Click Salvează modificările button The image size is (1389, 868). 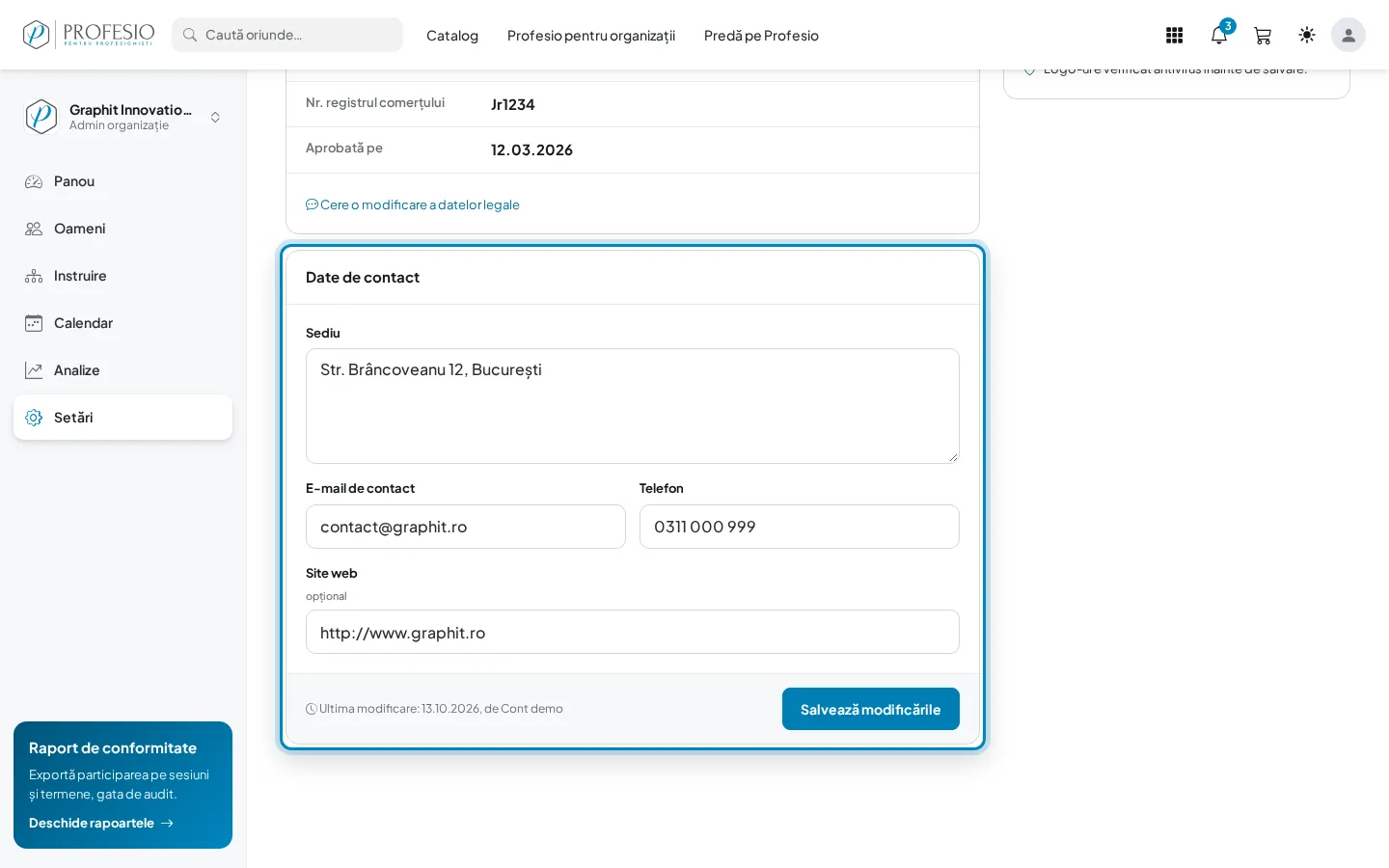[x=871, y=709]
